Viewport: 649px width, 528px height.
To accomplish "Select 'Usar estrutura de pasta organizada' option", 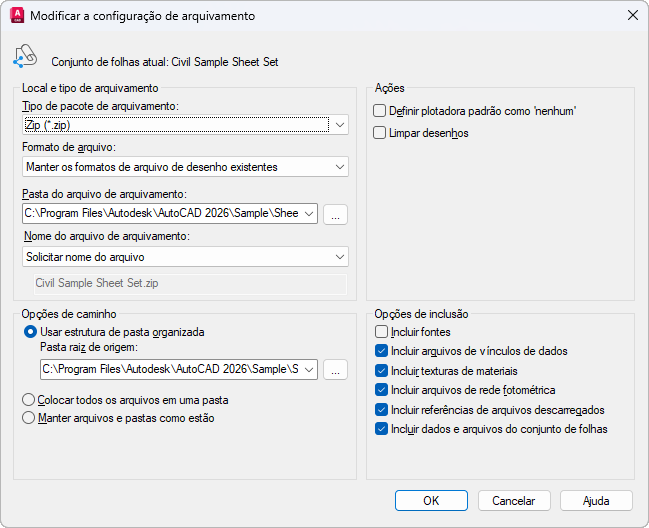I will 30,332.
